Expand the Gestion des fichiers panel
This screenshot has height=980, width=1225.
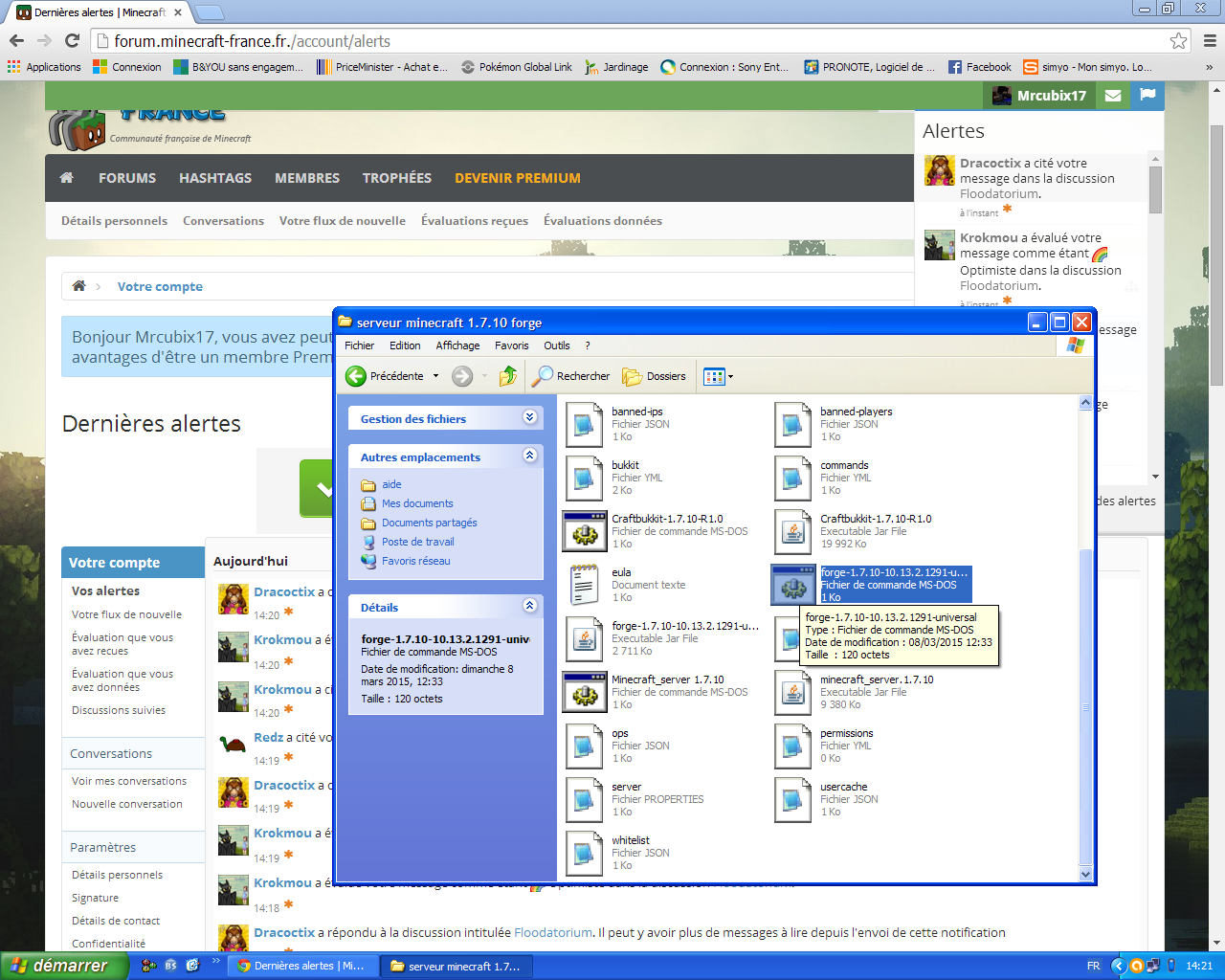[x=530, y=418]
